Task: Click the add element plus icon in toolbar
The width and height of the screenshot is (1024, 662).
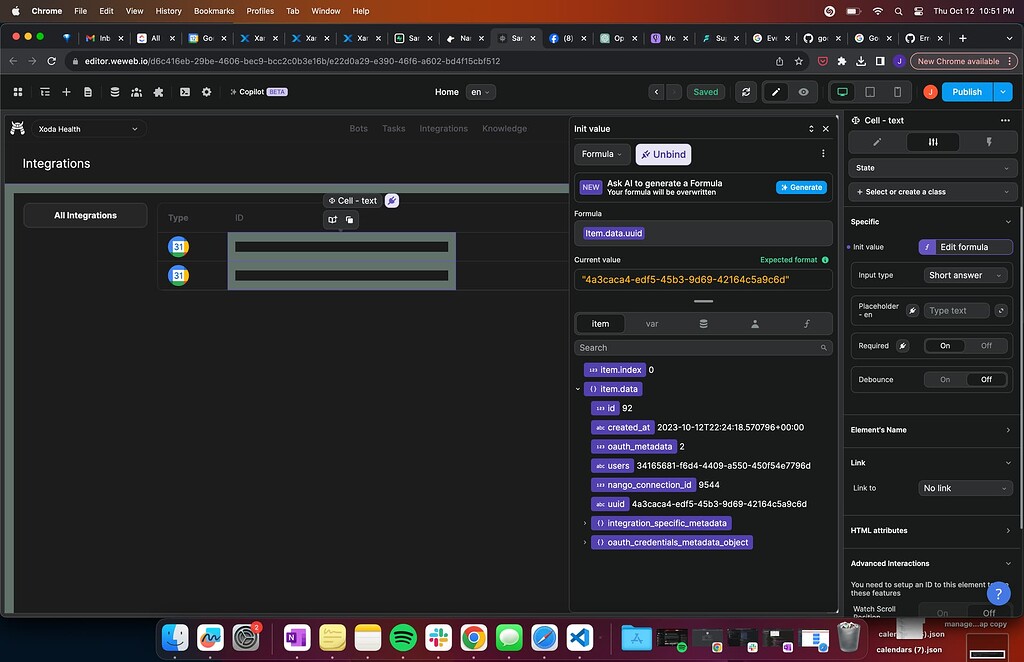Action: tap(66, 91)
